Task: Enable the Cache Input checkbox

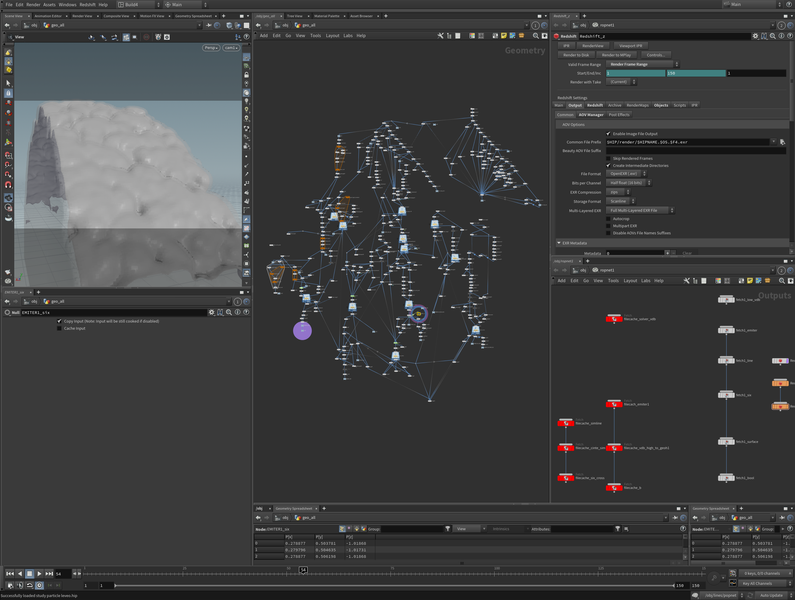Action: tap(59, 328)
